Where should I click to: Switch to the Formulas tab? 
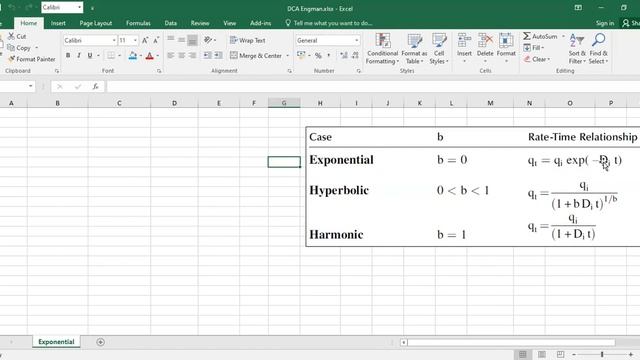(x=138, y=23)
